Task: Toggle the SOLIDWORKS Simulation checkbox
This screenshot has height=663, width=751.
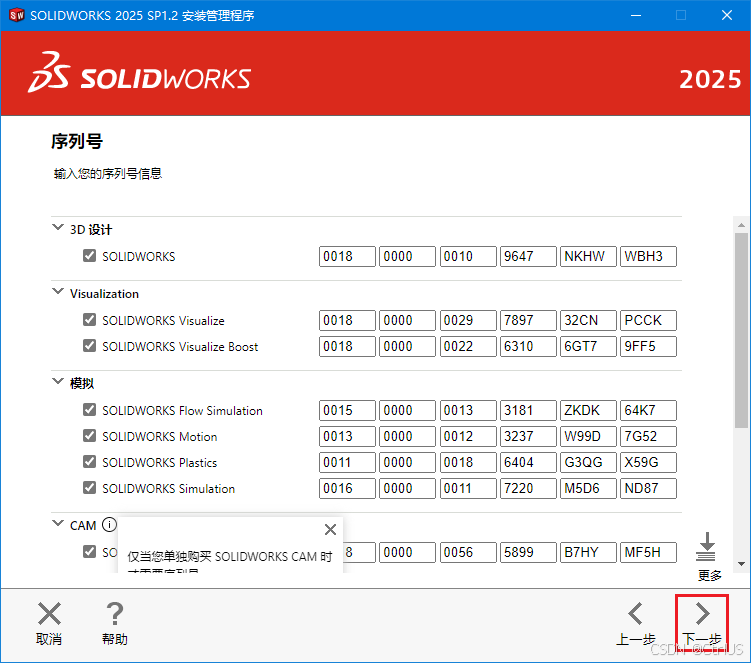Action: 90,488
